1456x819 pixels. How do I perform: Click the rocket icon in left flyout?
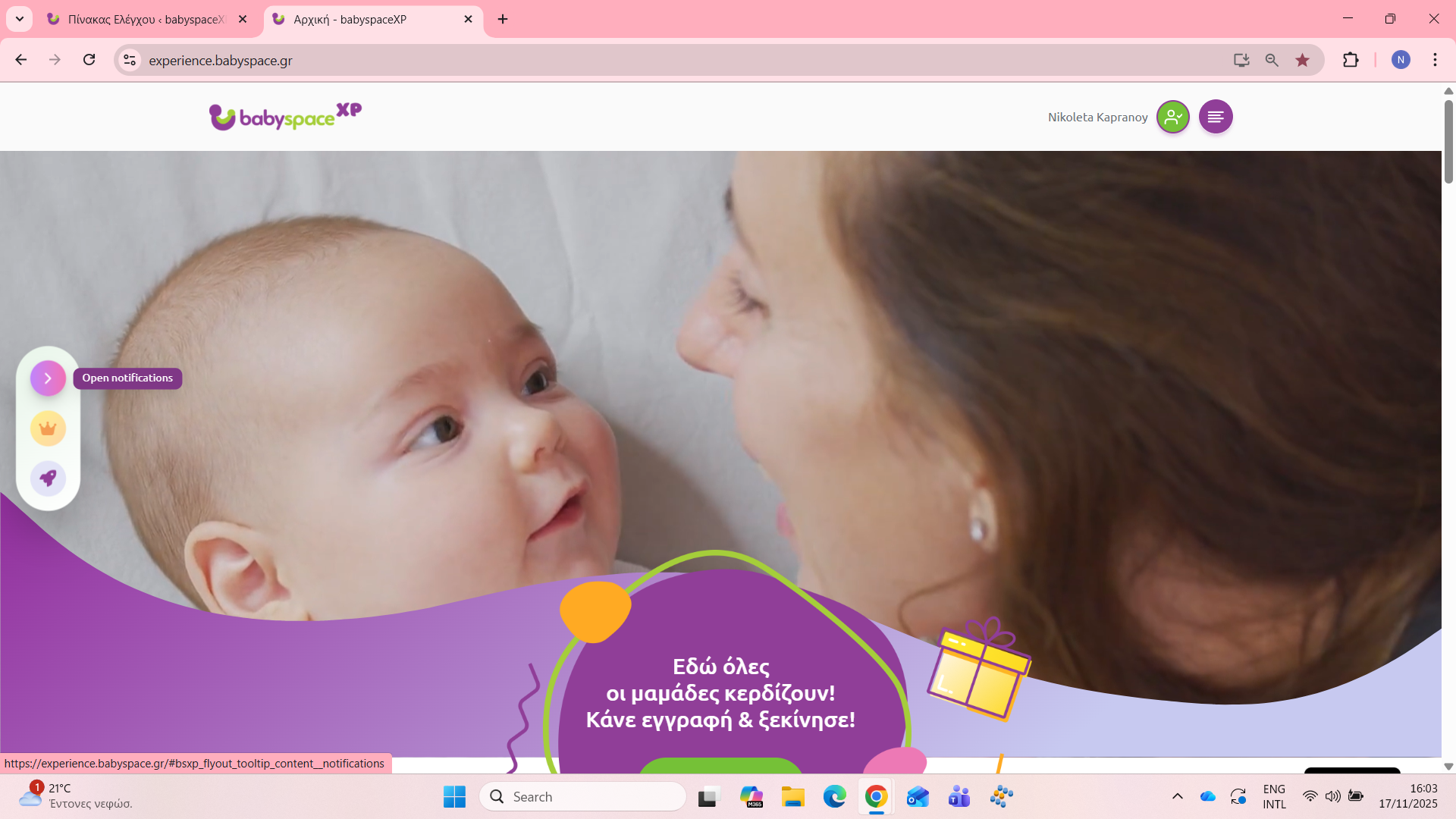pos(48,479)
